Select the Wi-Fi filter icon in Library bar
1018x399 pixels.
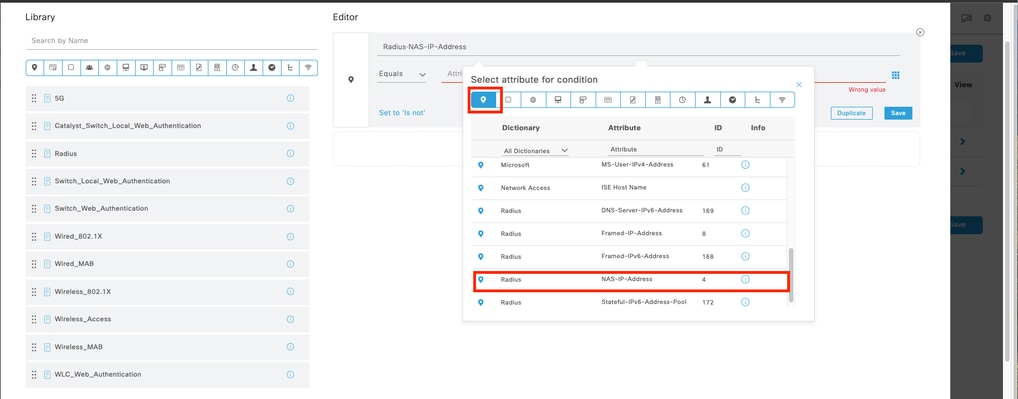pos(308,67)
